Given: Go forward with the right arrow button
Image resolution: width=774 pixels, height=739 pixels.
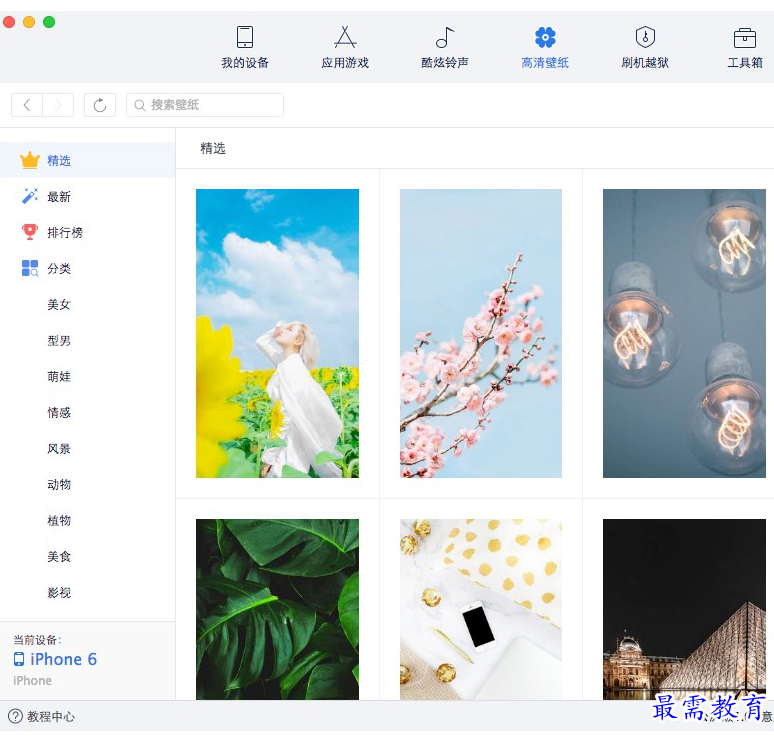Looking at the screenshot, I should pos(58,105).
